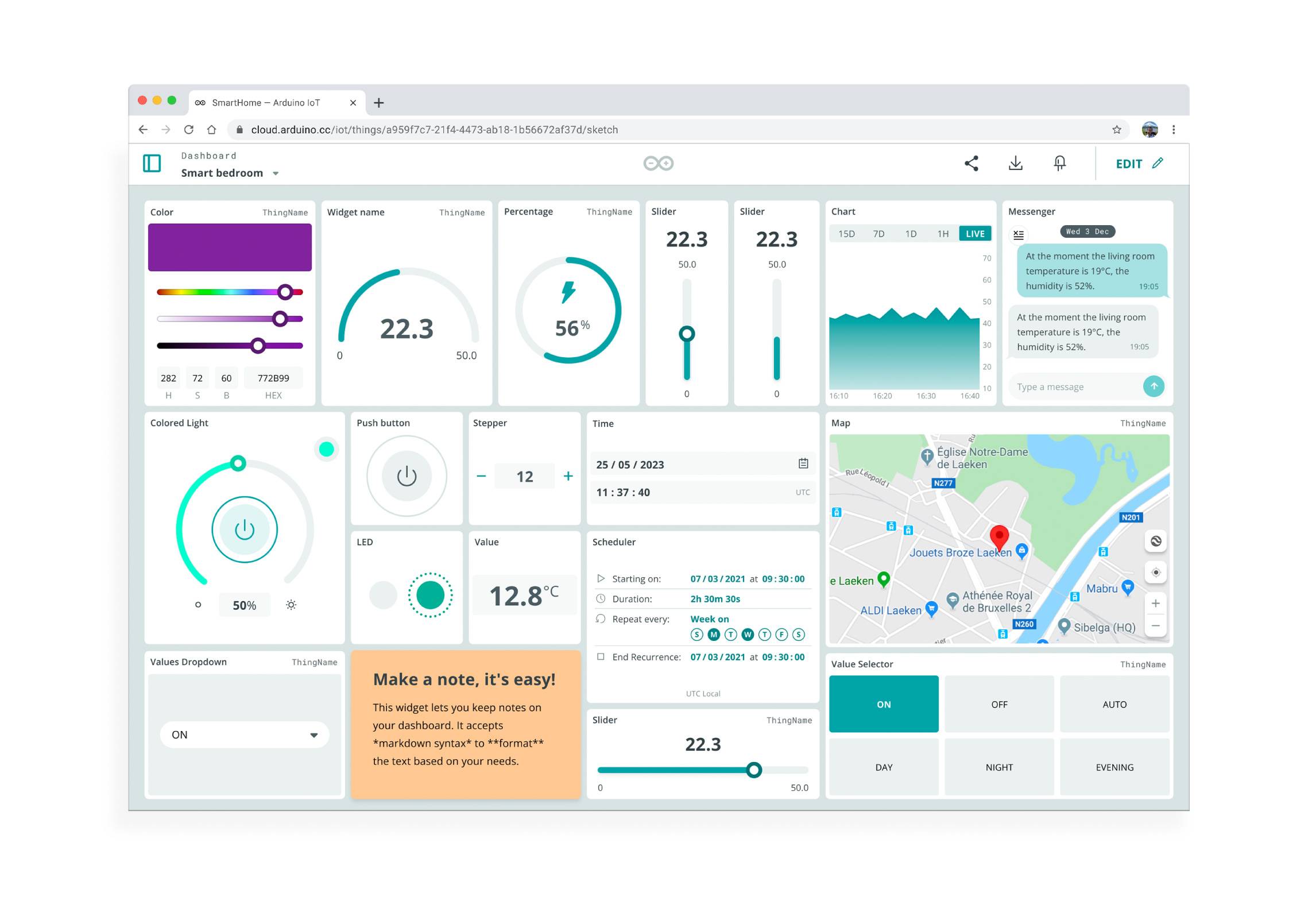Click the zoom in button on the Map
Screen dimensions: 1316x897
(1155, 603)
